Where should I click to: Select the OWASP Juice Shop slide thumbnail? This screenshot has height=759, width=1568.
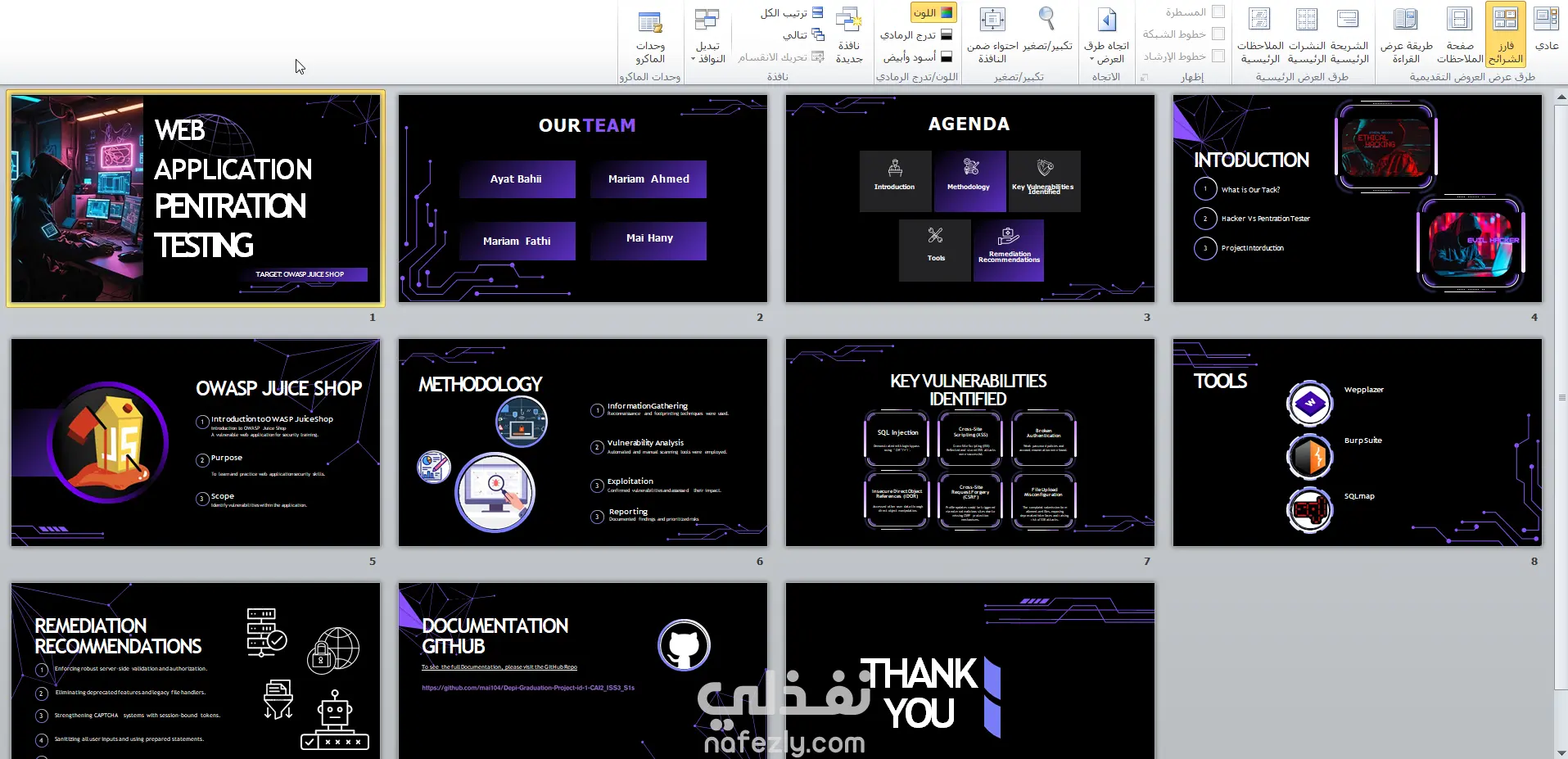tap(196, 442)
